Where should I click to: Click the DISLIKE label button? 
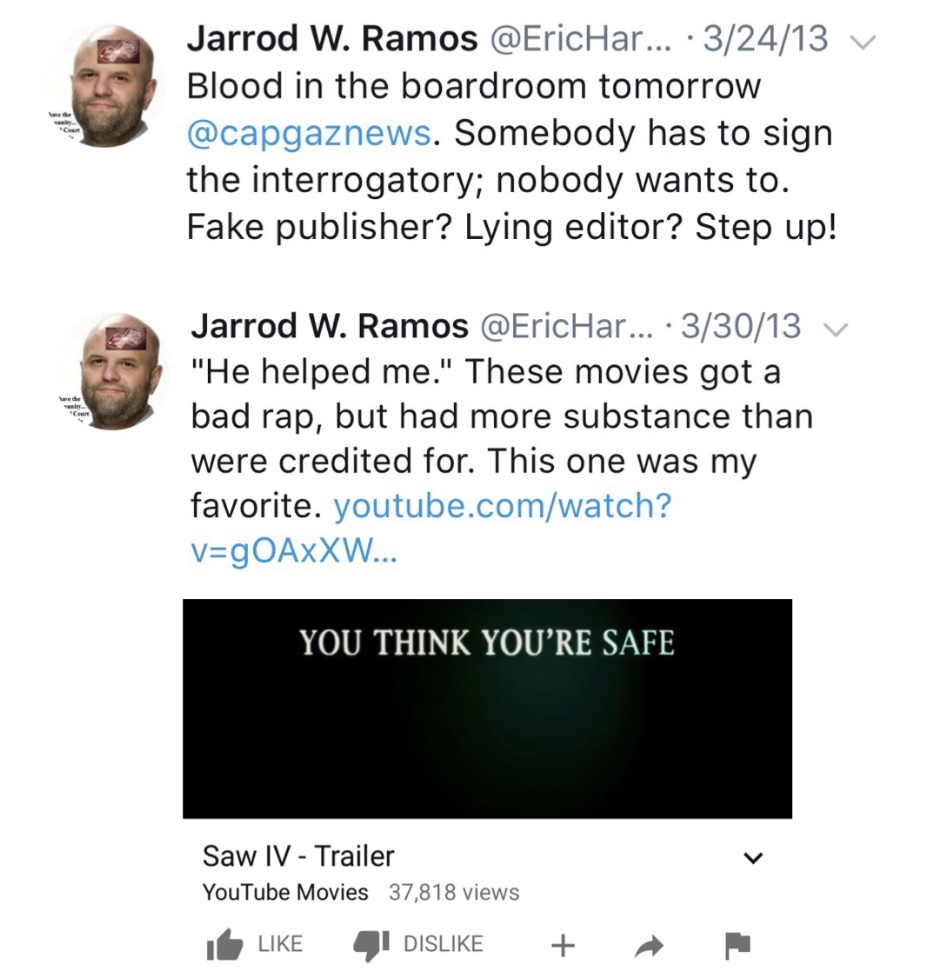443,944
